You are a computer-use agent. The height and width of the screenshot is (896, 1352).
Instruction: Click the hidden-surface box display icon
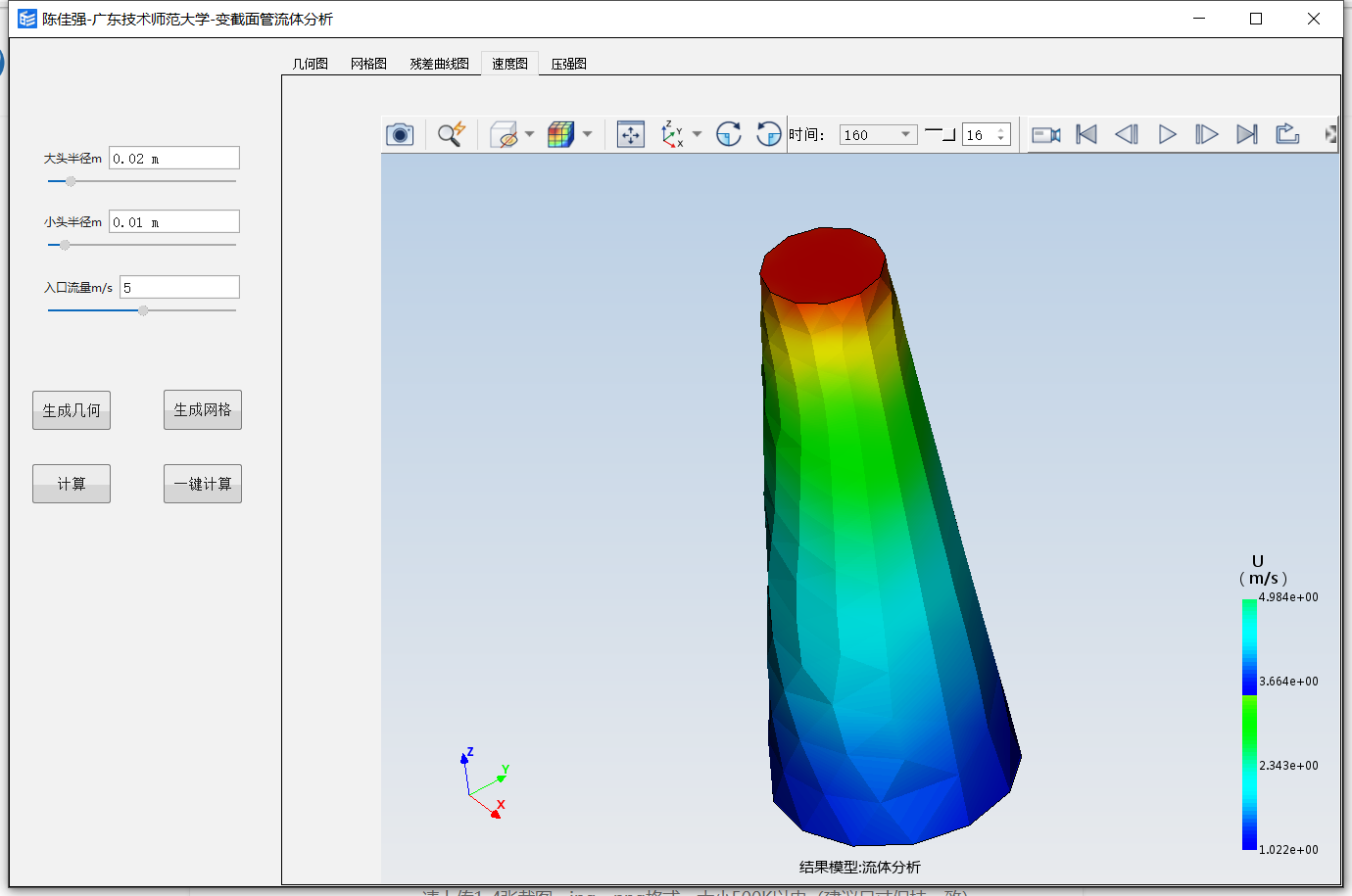(504, 134)
